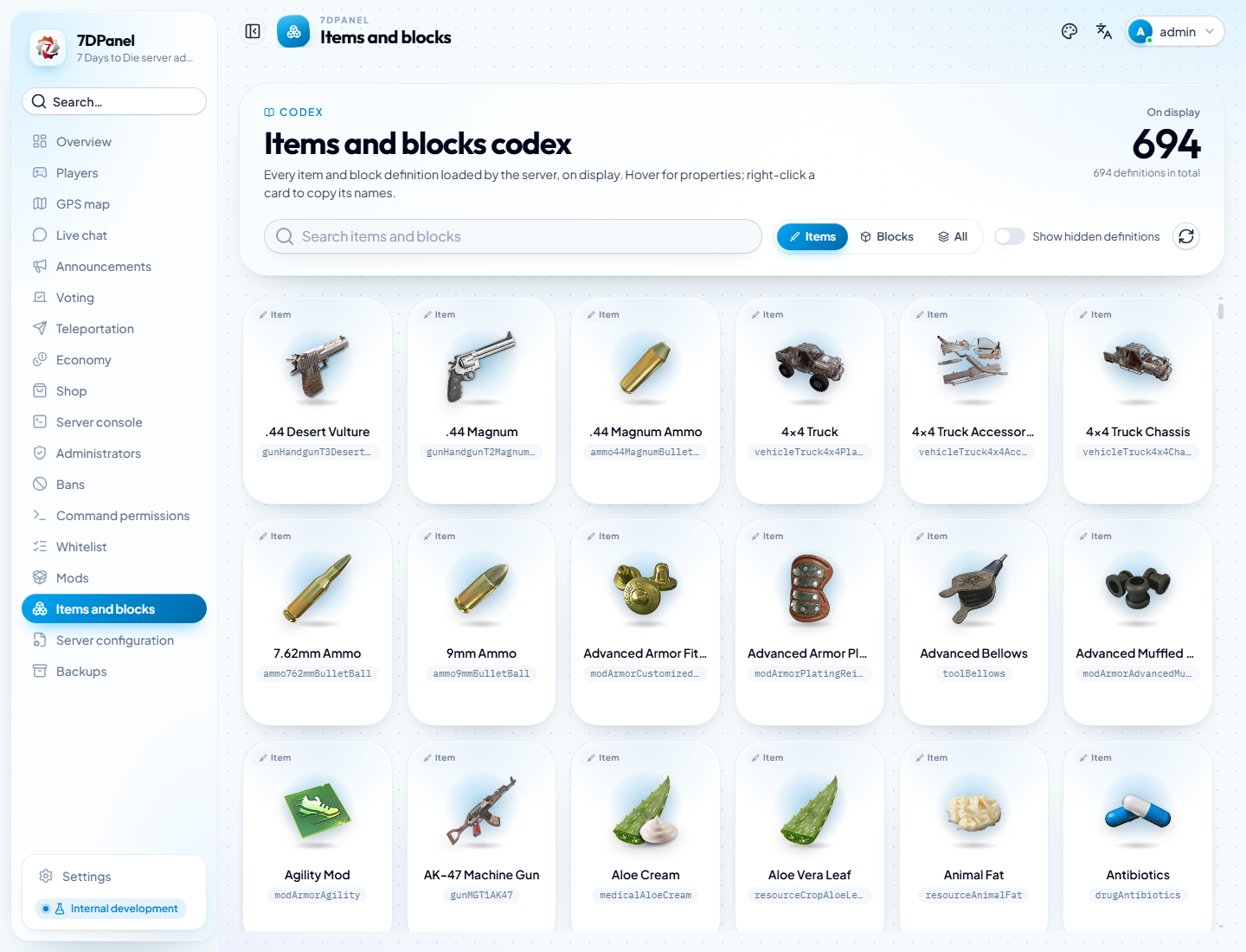Open Server console from sidebar
Image resolution: width=1246 pixels, height=952 pixels.
coord(114,421)
